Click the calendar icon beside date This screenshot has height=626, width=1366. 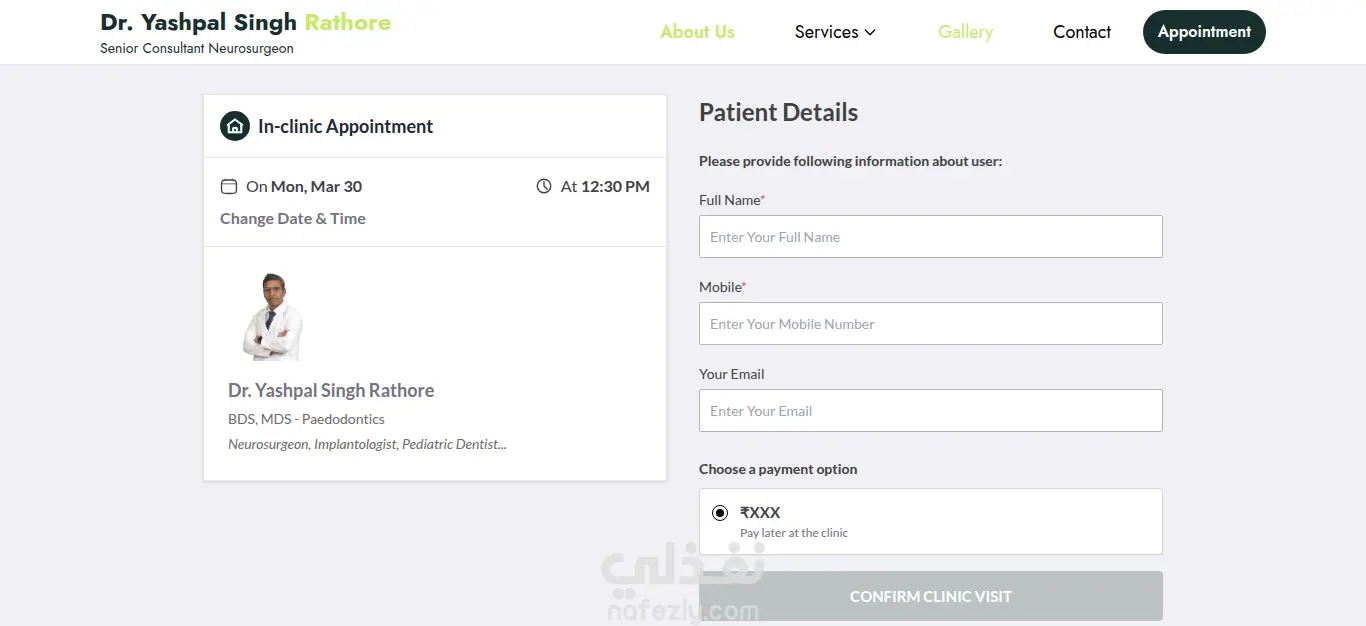coord(229,186)
